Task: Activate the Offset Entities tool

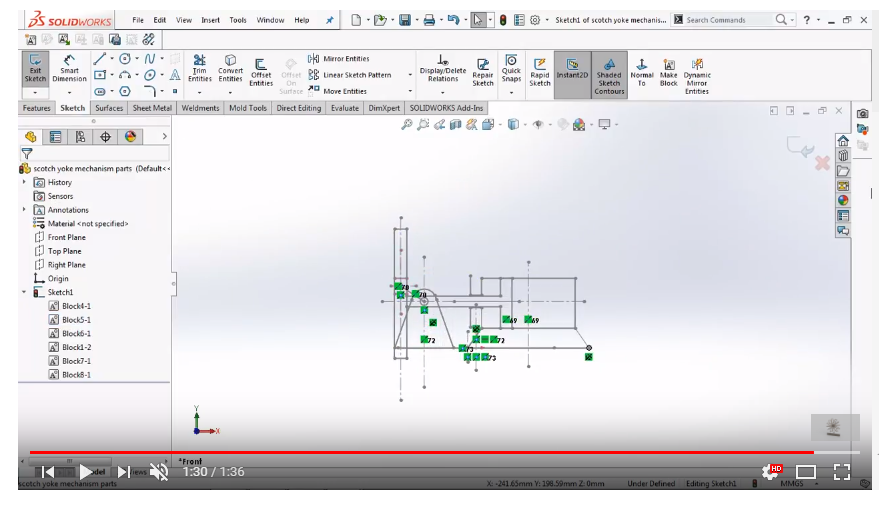Action: click(261, 70)
